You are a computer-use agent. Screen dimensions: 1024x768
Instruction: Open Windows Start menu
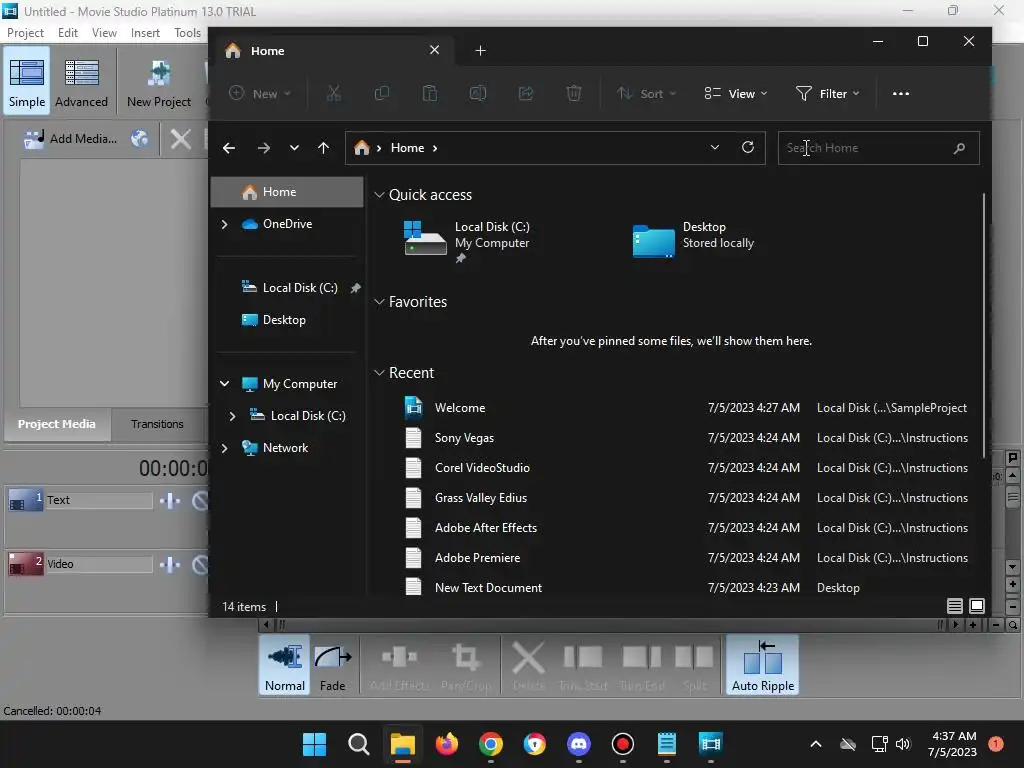pyautogui.click(x=314, y=744)
